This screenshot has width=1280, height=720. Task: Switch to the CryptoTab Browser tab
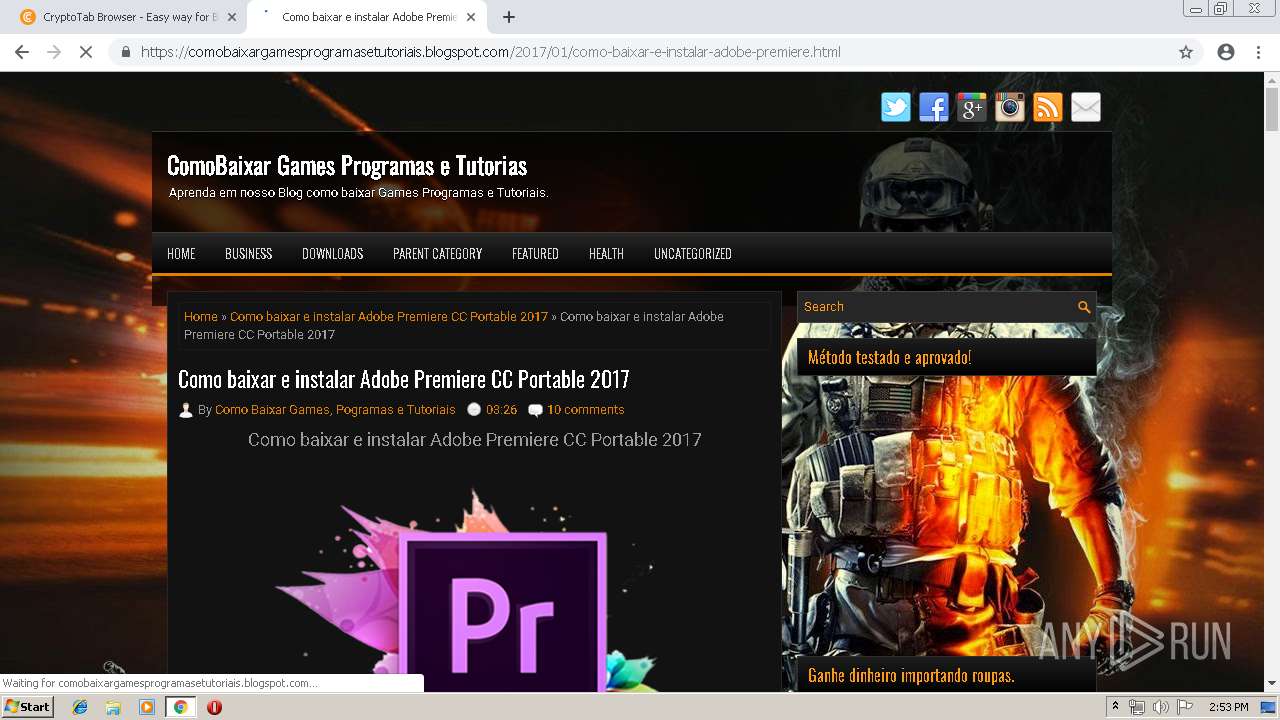(x=128, y=17)
